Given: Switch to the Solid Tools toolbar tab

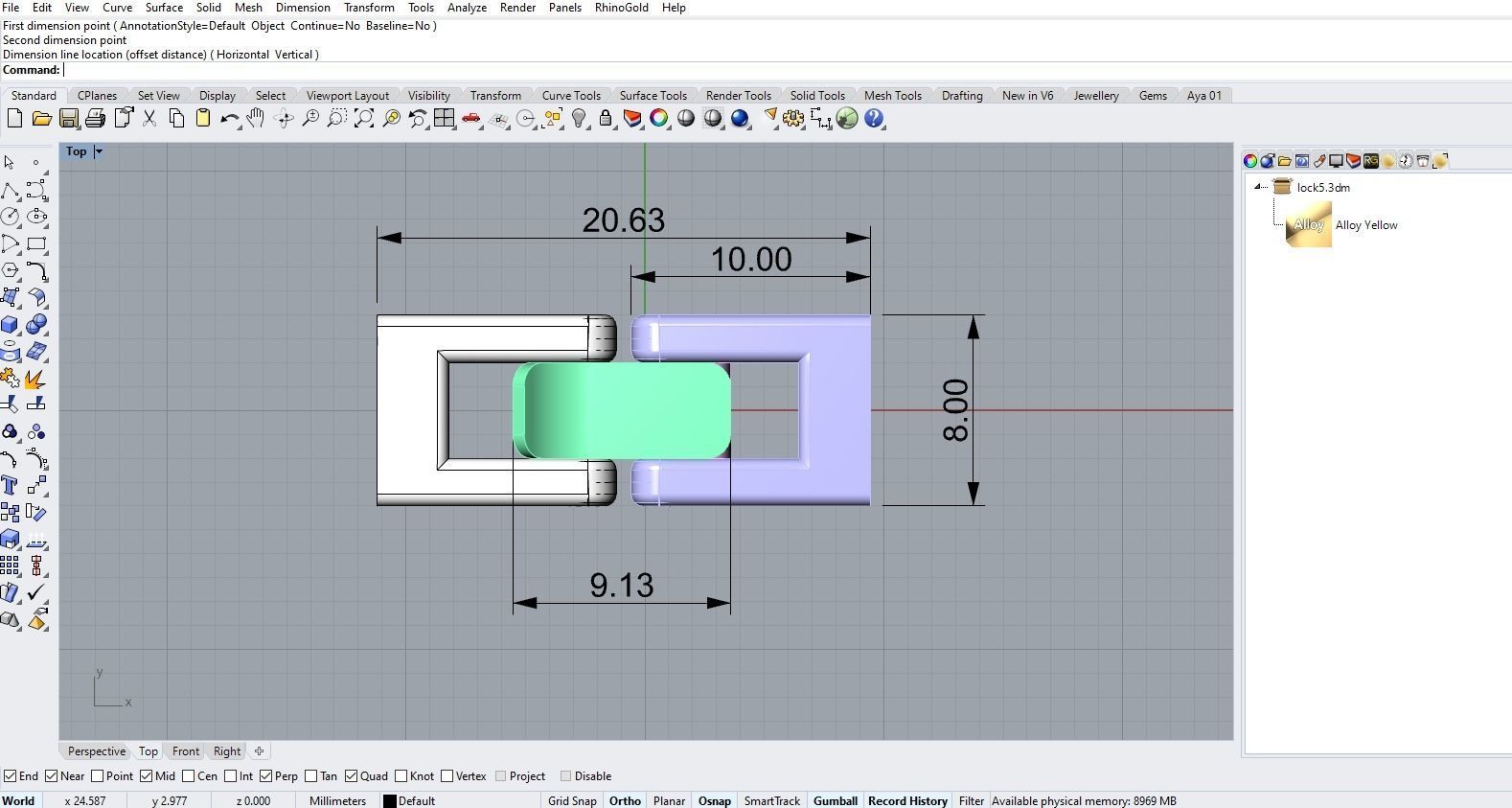Looking at the screenshot, I should point(817,96).
